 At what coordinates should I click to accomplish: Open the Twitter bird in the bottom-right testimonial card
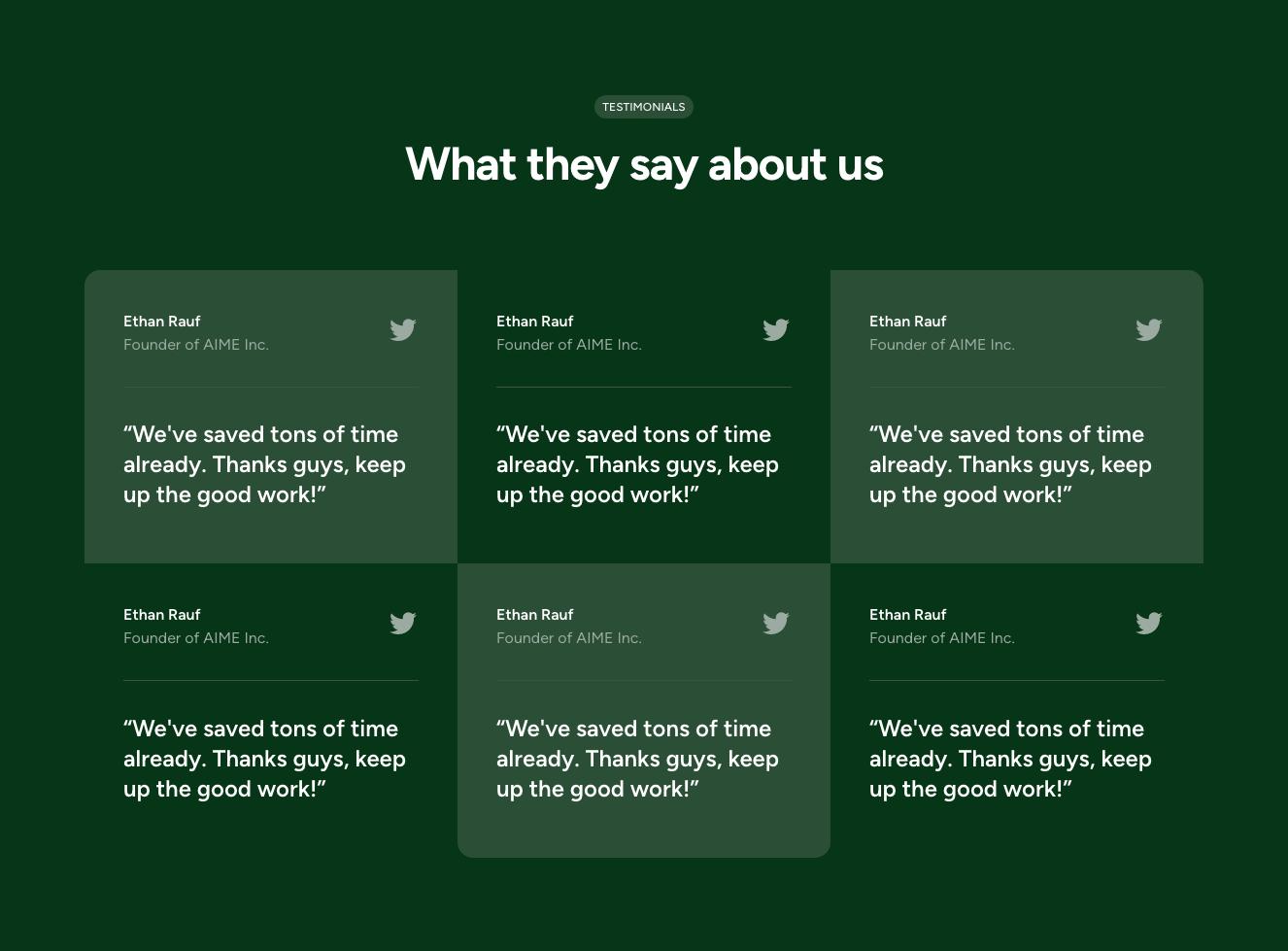[x=1149, y=624]
